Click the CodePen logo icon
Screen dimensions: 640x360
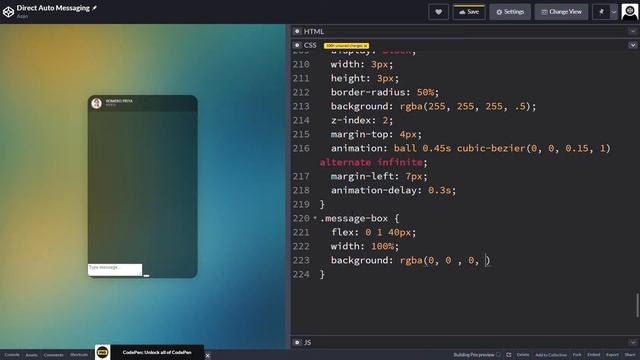tap(8, 12)
